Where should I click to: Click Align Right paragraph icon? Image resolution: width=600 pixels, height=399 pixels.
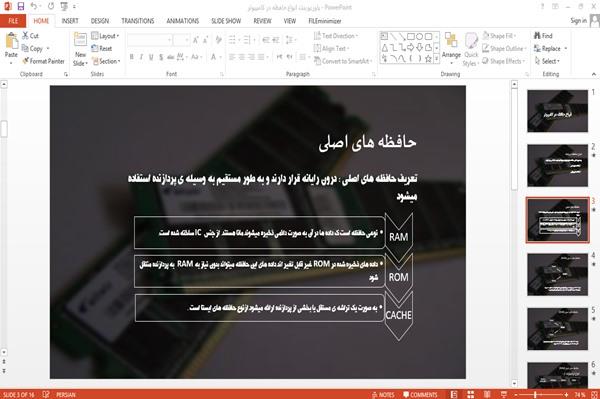point(251,57)
